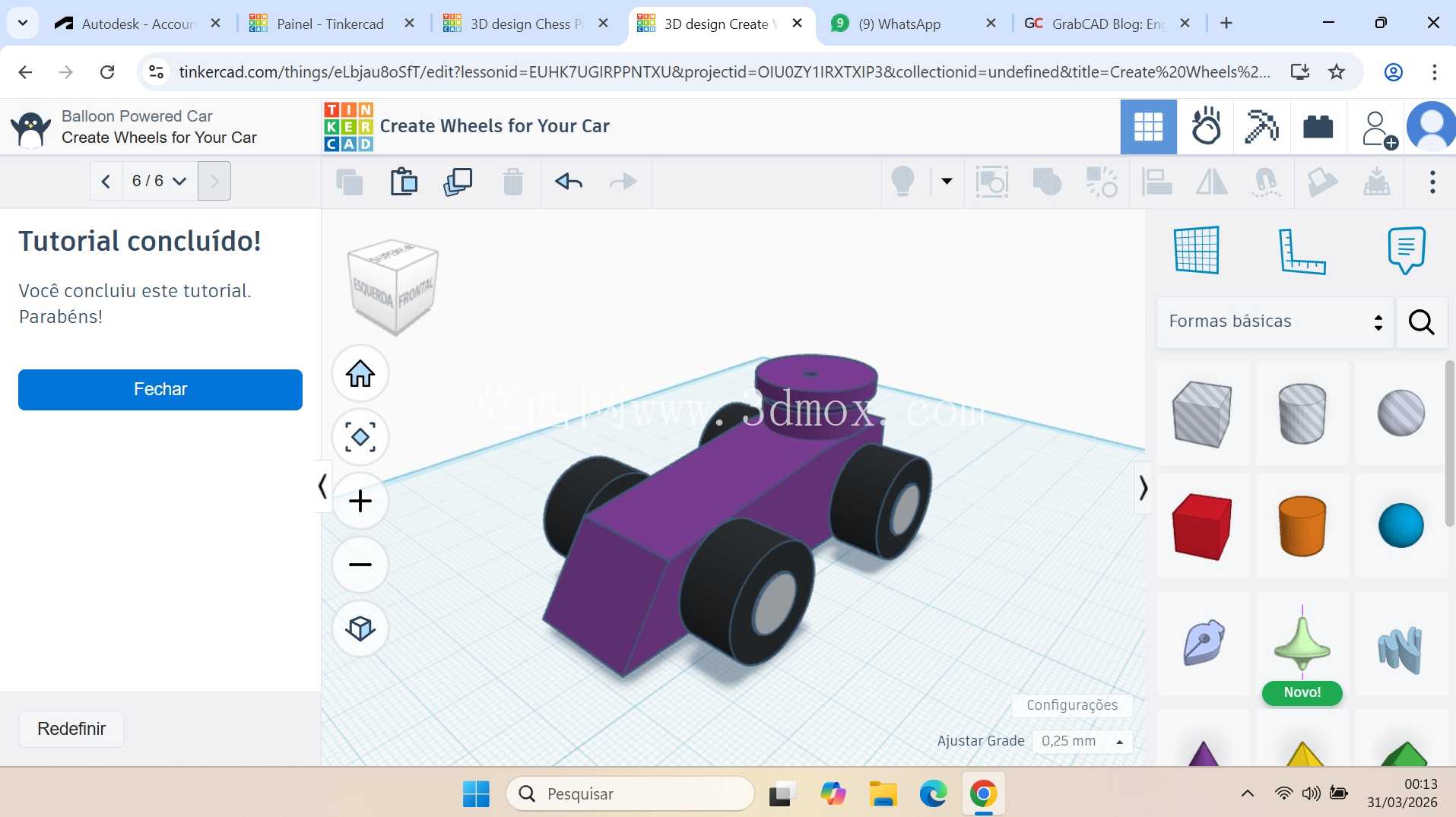1456x817 pixels.
Task: Select the new green spinning top shape
Action: [x=1302, y=644]
